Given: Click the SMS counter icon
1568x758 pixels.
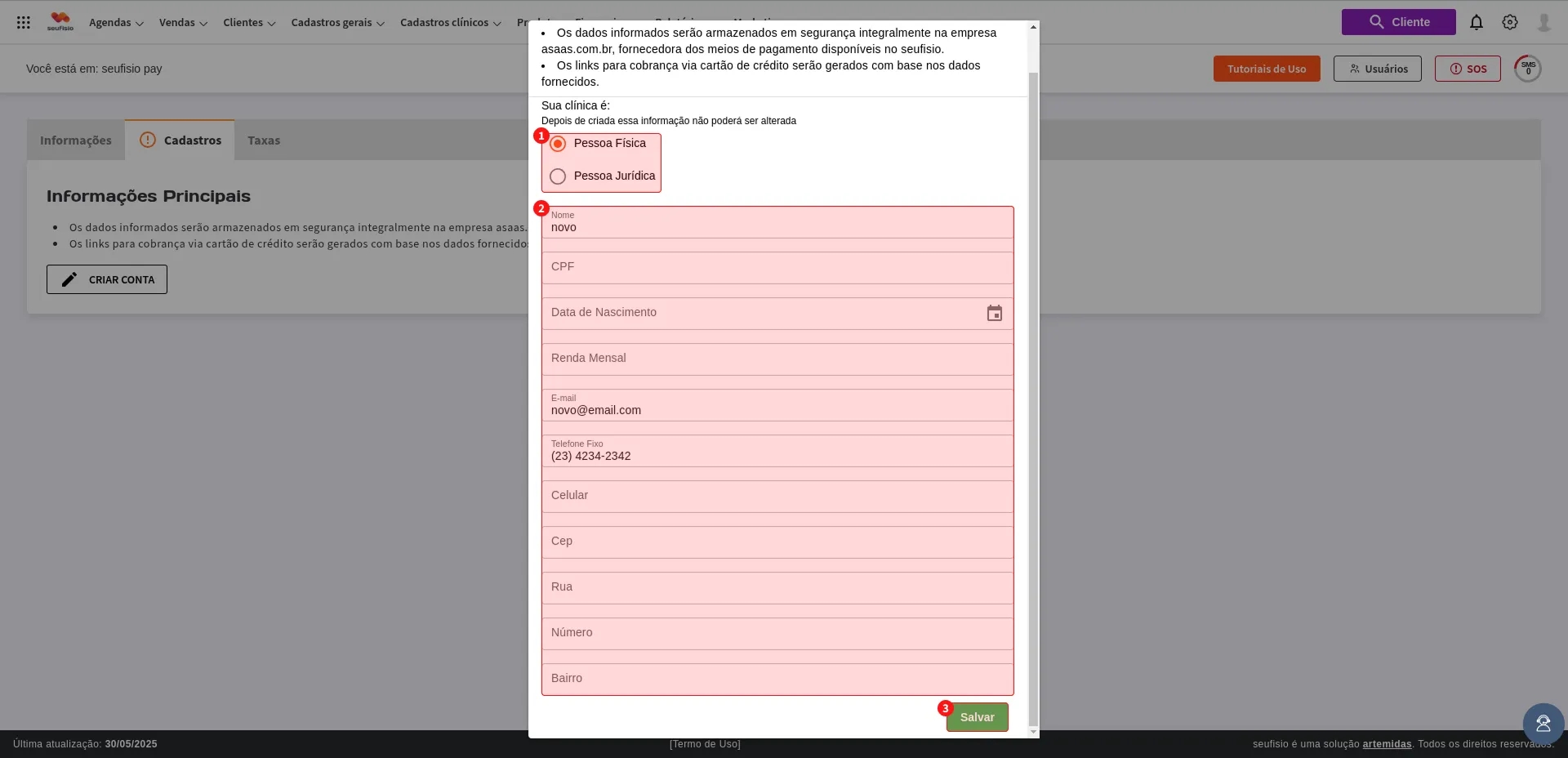Looking at the screenshot, I should 1527,69.
